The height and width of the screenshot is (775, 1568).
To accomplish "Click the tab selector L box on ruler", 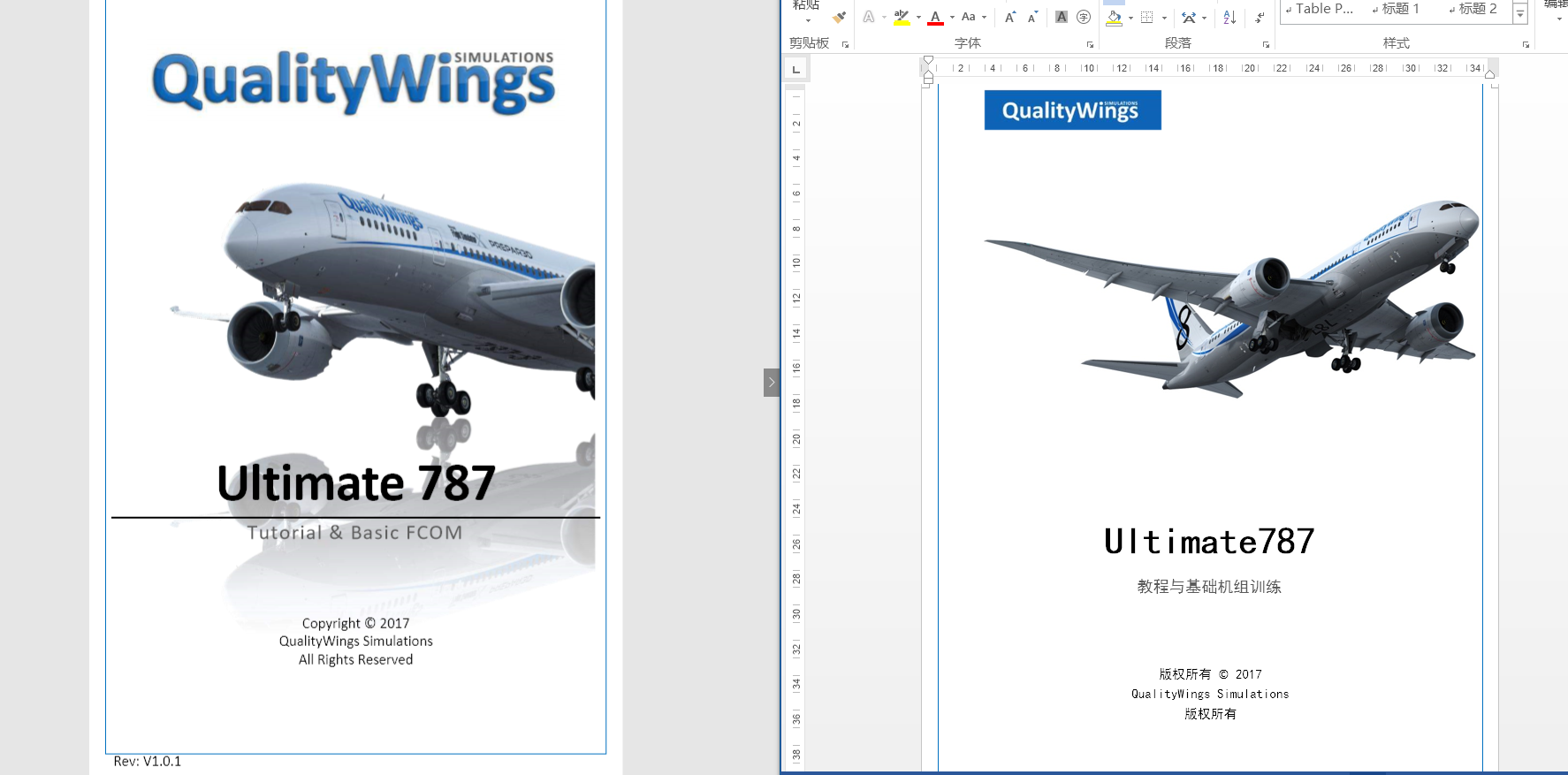I will (x=795, y=69).
